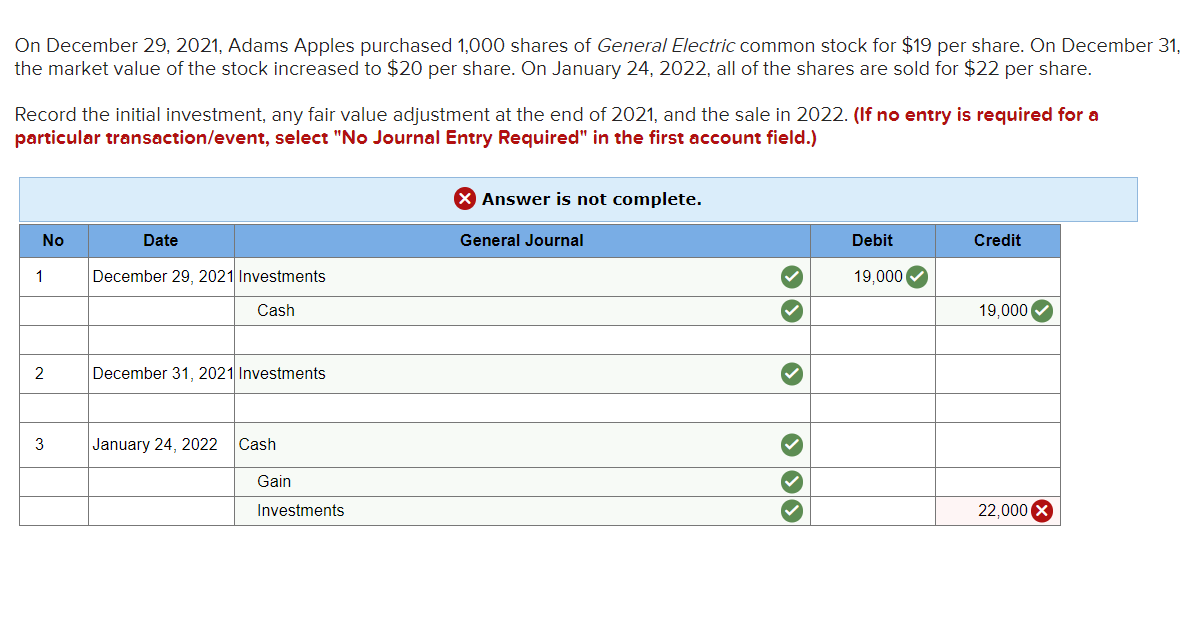
Task: Select credit field for the Gain row
Action: (998, 482)
